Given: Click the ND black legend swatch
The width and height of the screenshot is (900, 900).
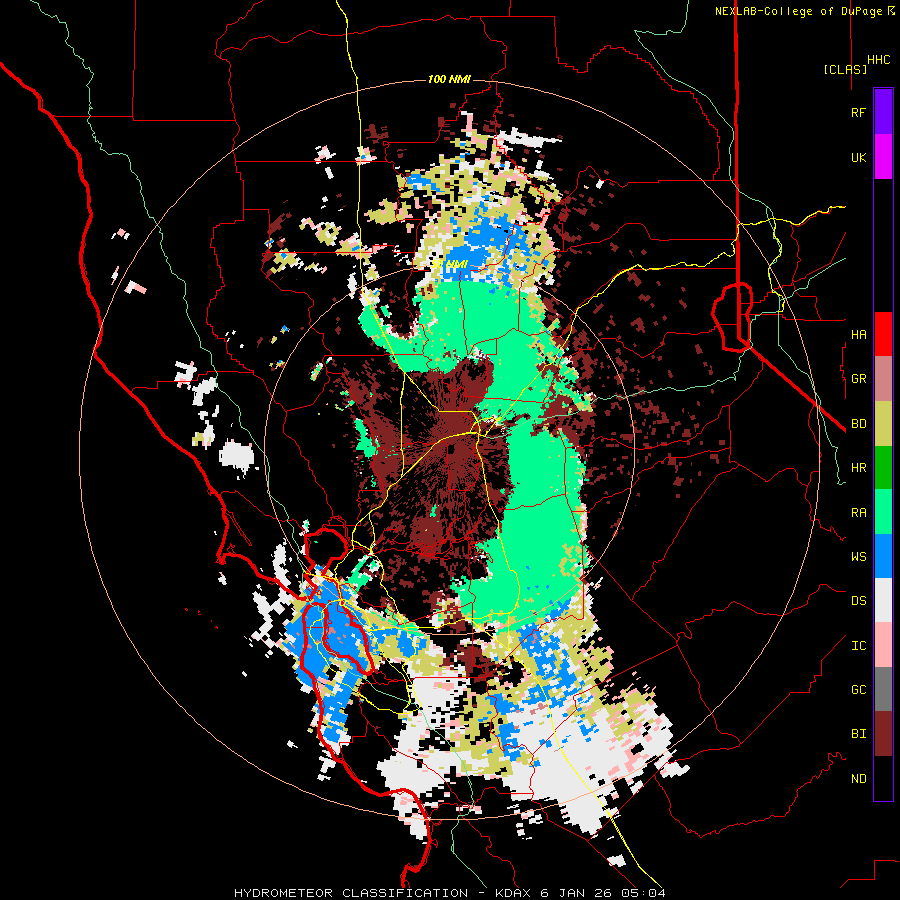Looking at the screenshot, I should (x=883, y=778).
